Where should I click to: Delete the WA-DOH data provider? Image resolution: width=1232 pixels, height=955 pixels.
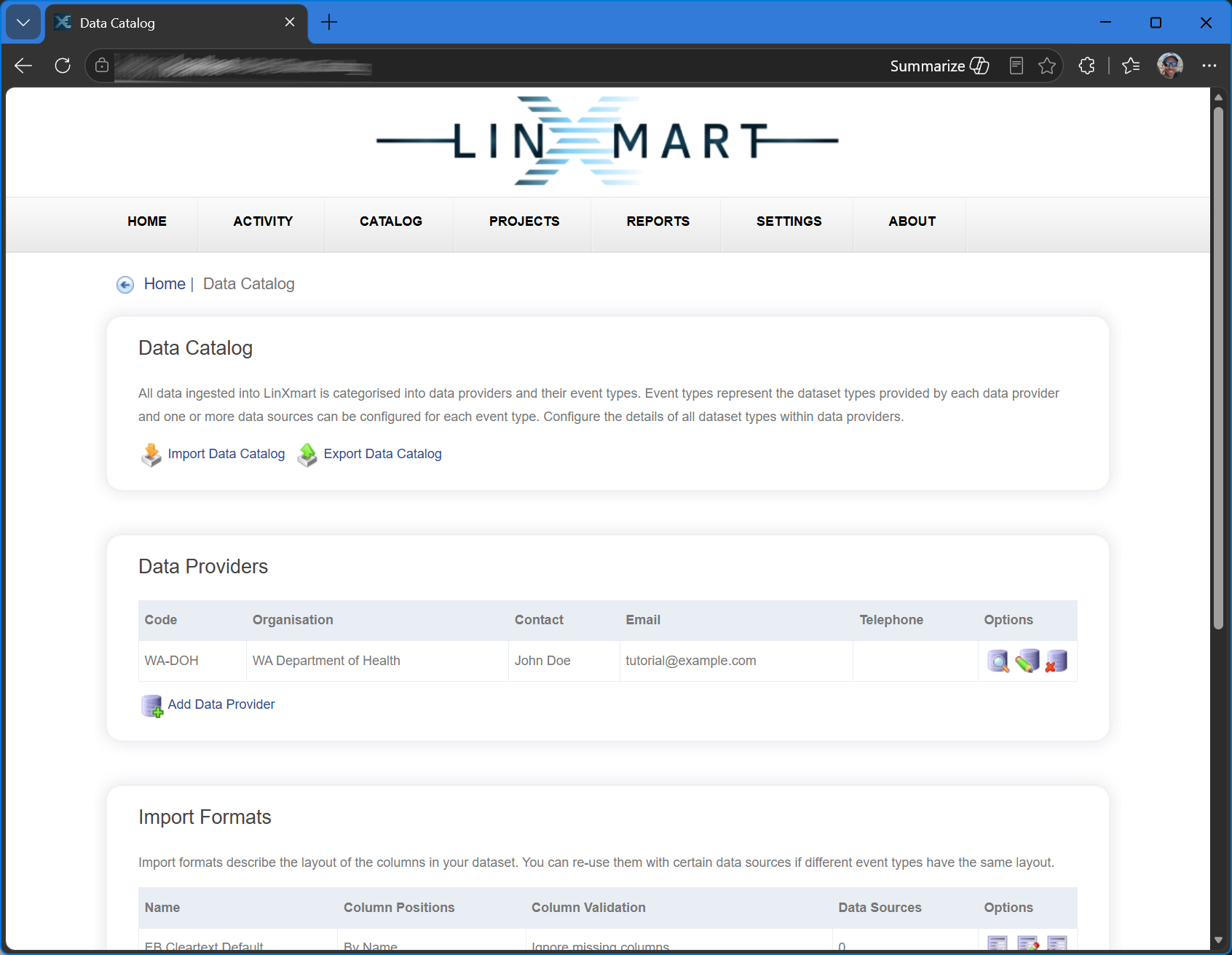point(1056,661)
